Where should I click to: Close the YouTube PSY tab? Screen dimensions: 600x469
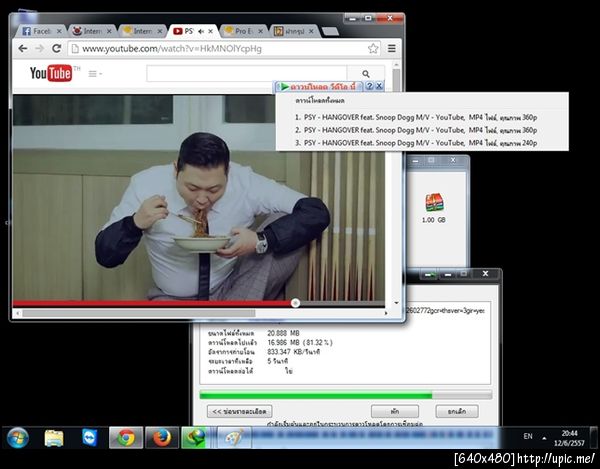tap(210, 31)
